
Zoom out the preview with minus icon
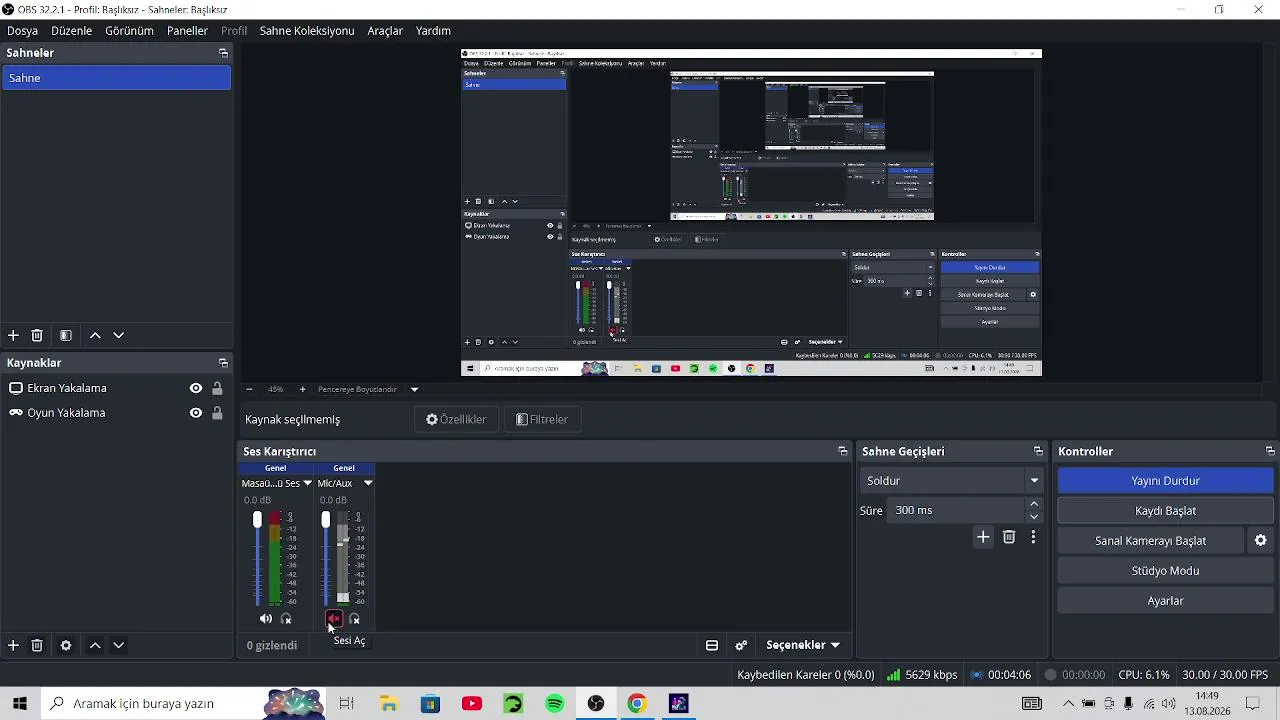coord(249,389)
